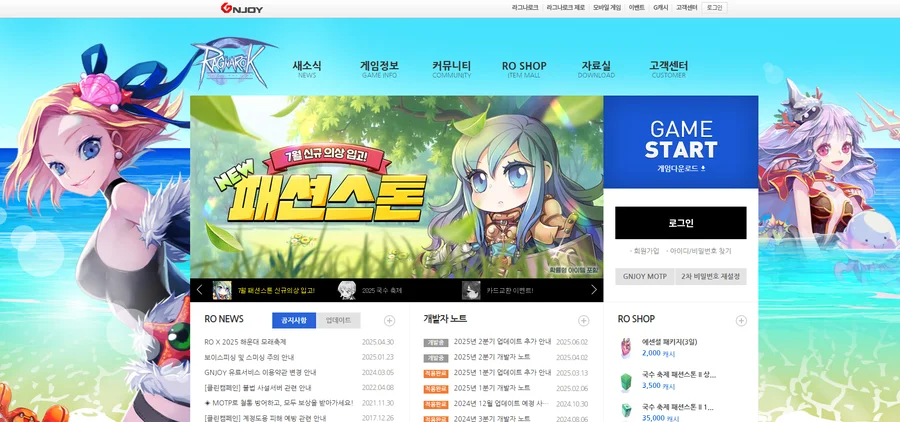The height and width of the screenshot is (422, 900).
Task: Open note 2025년 1분기 업데이트 추가 안내
Action: pos(502,373)
